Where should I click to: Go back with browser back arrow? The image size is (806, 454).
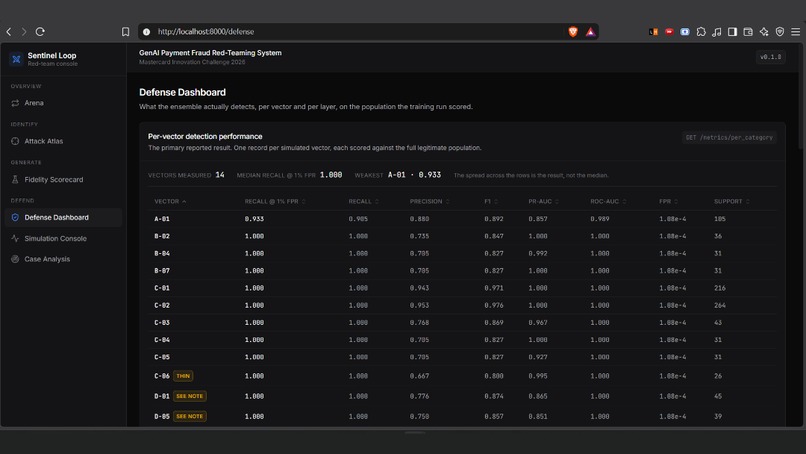[9, 32]
